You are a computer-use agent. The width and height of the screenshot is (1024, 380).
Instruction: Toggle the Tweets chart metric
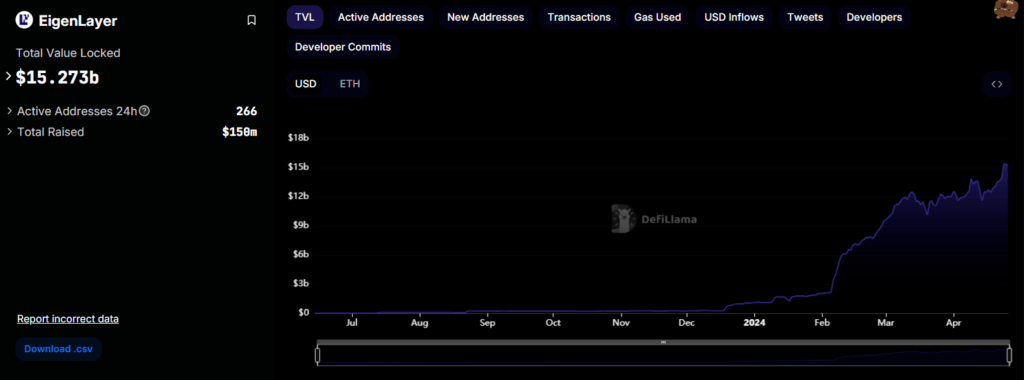tap(805, 17)
